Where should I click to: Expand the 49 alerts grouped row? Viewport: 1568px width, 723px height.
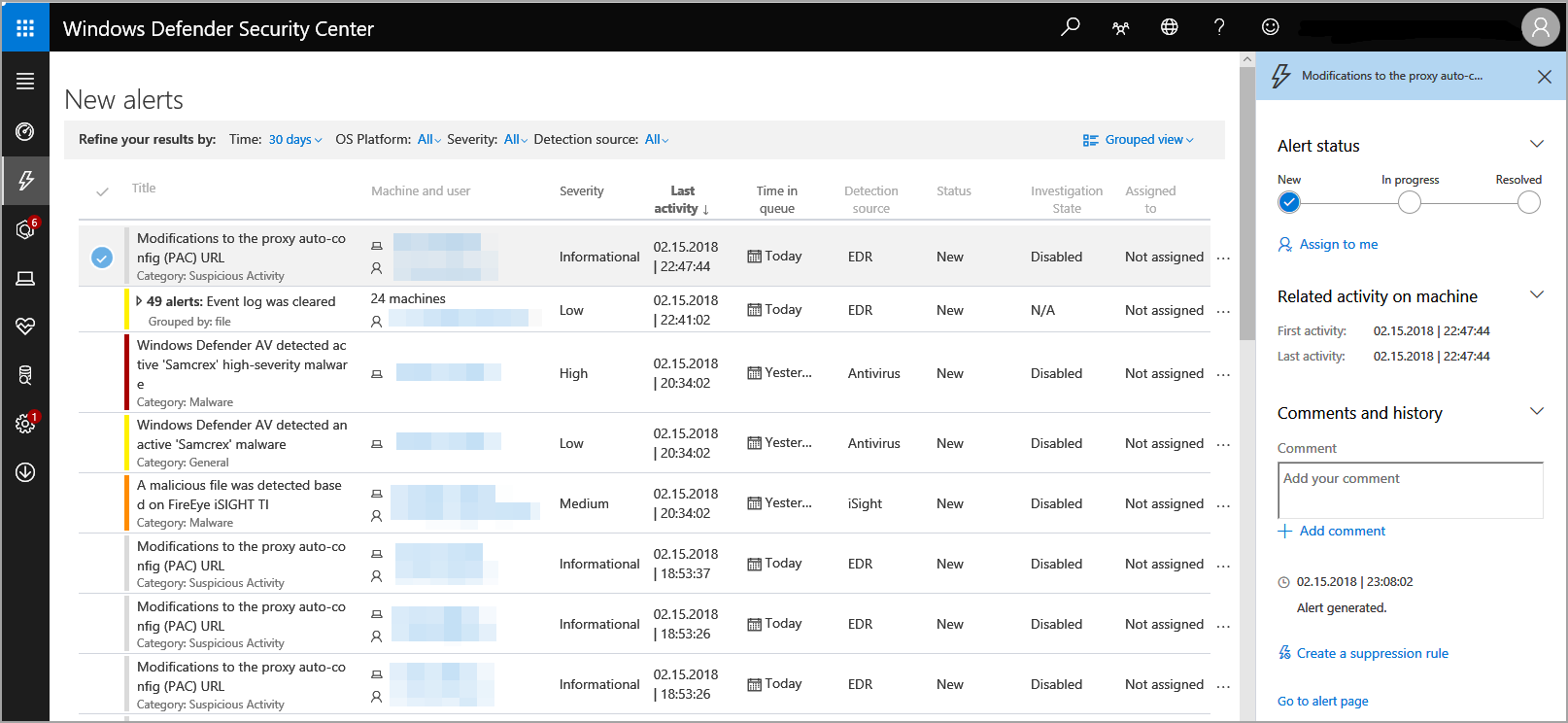tap(139, 301)
